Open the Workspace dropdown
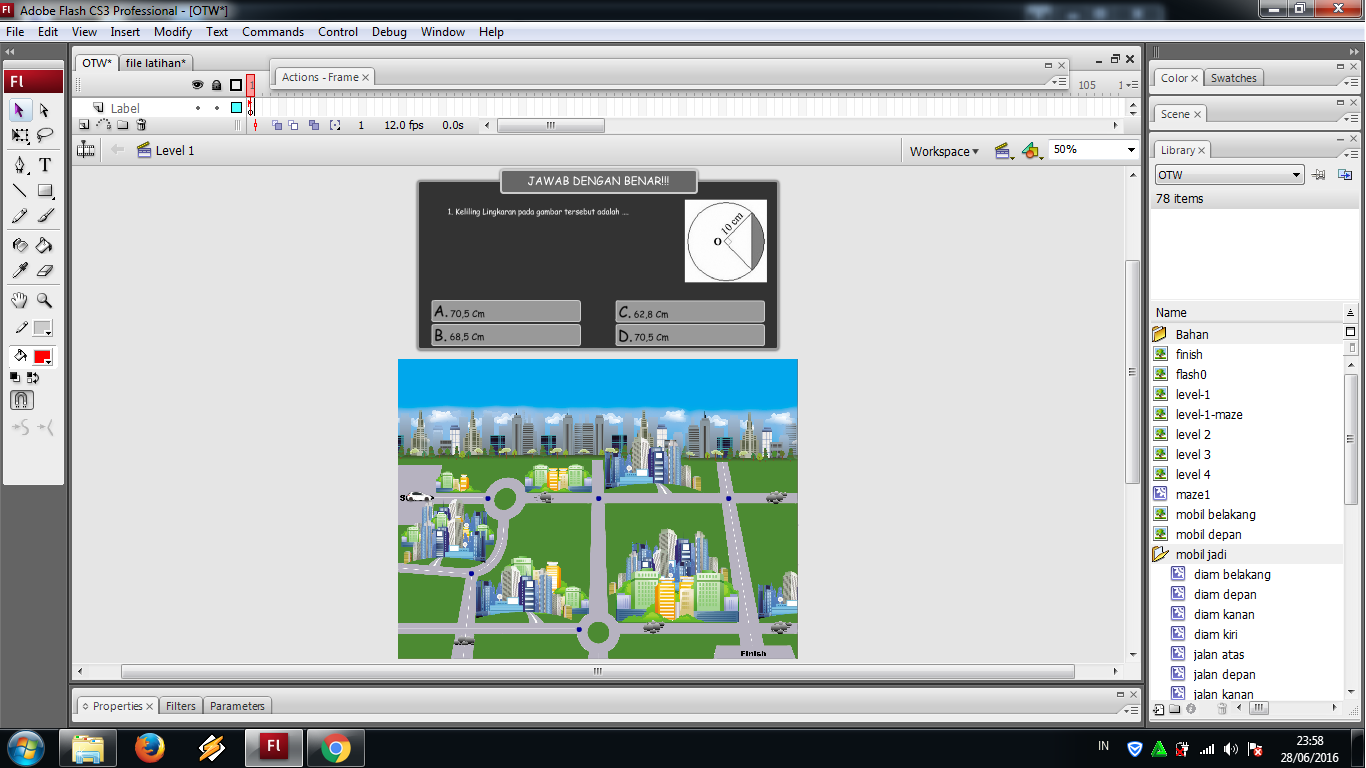Screen dimensions: 1366x768 click(x=944, y=151)
